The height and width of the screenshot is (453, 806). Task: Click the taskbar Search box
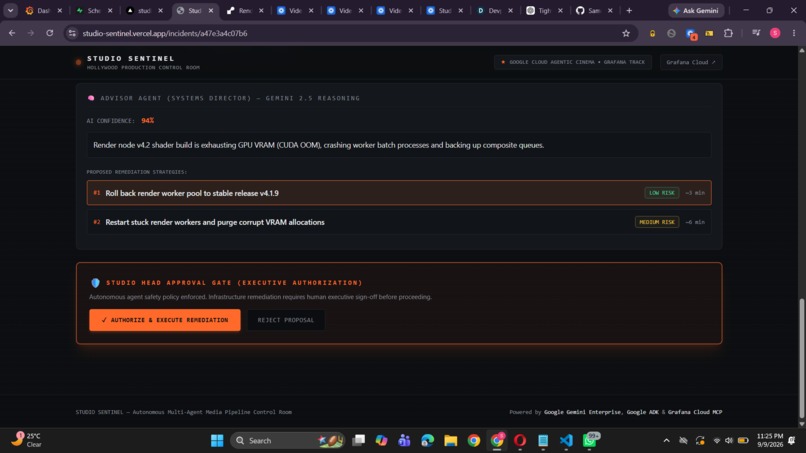pos(287,440)
